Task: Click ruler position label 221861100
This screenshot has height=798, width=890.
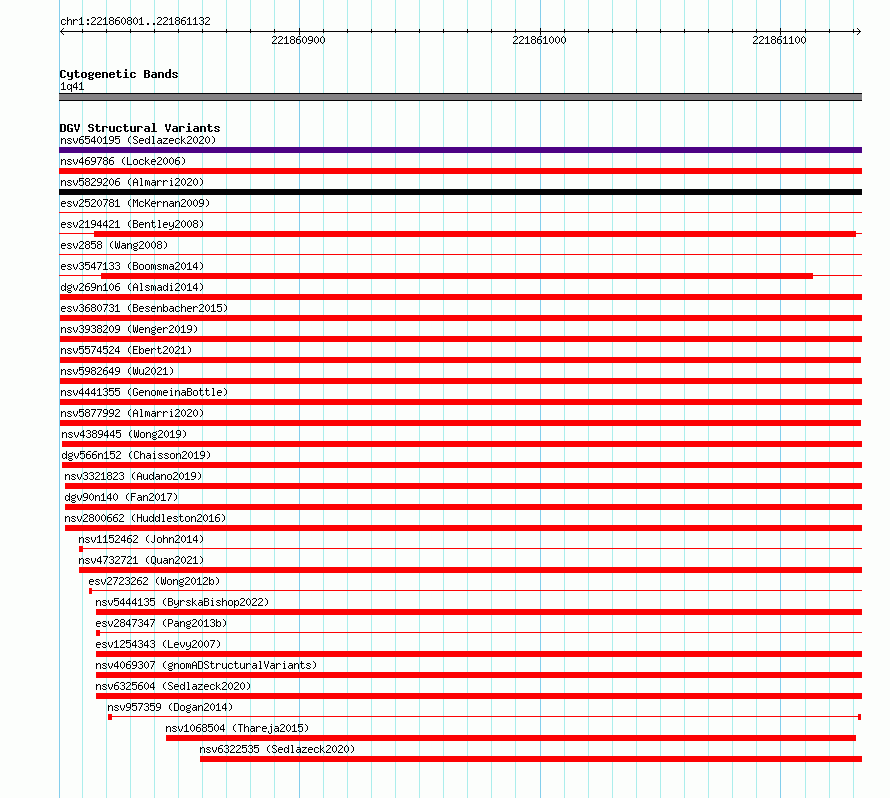Action: click(x=779, y=40)
